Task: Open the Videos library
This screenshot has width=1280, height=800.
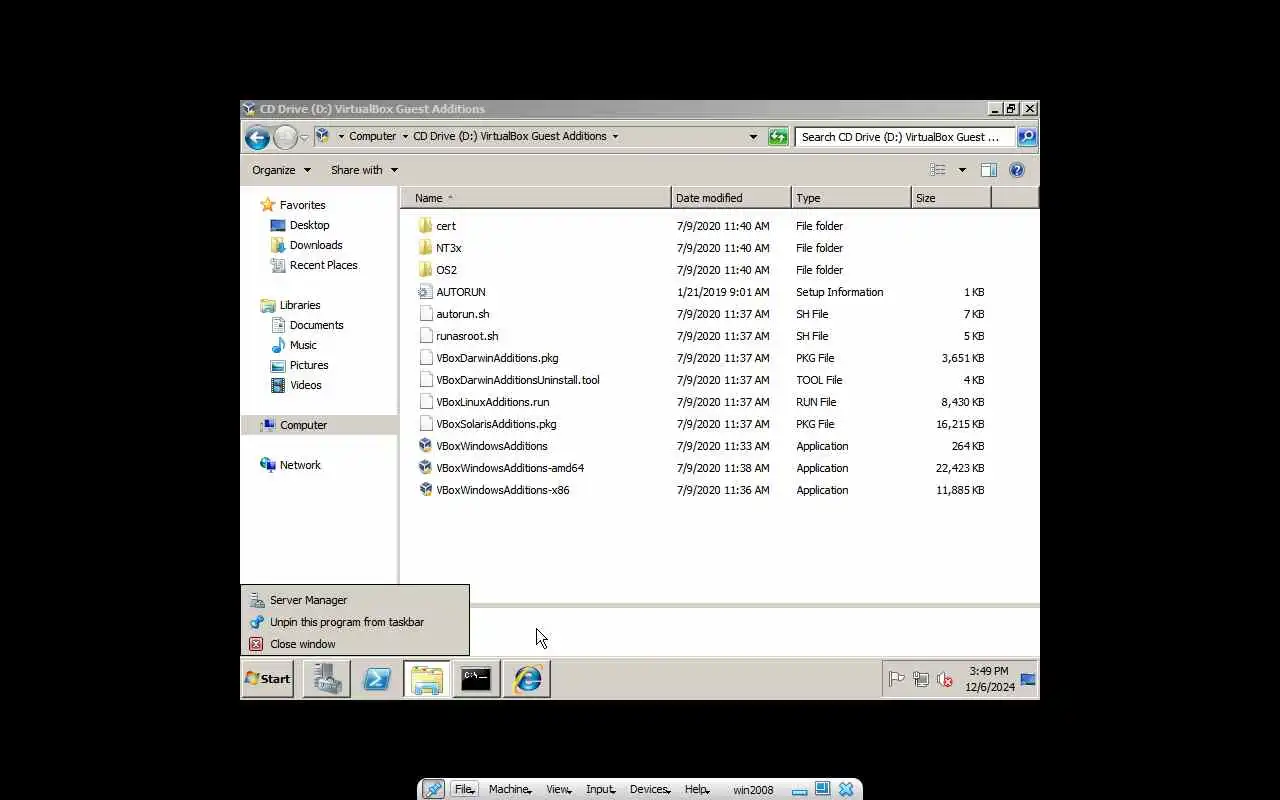Action: tap(306, 385)
